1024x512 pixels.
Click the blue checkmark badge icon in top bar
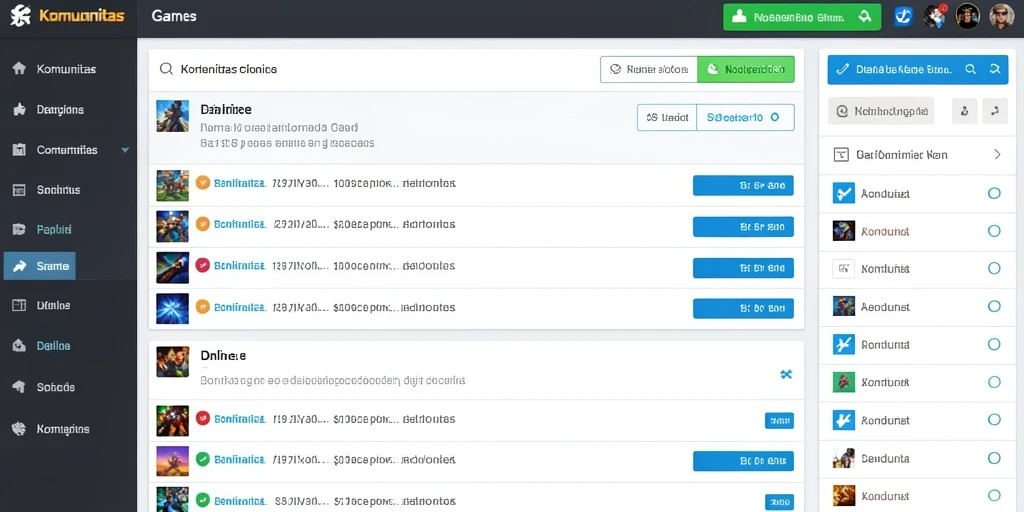903,16
